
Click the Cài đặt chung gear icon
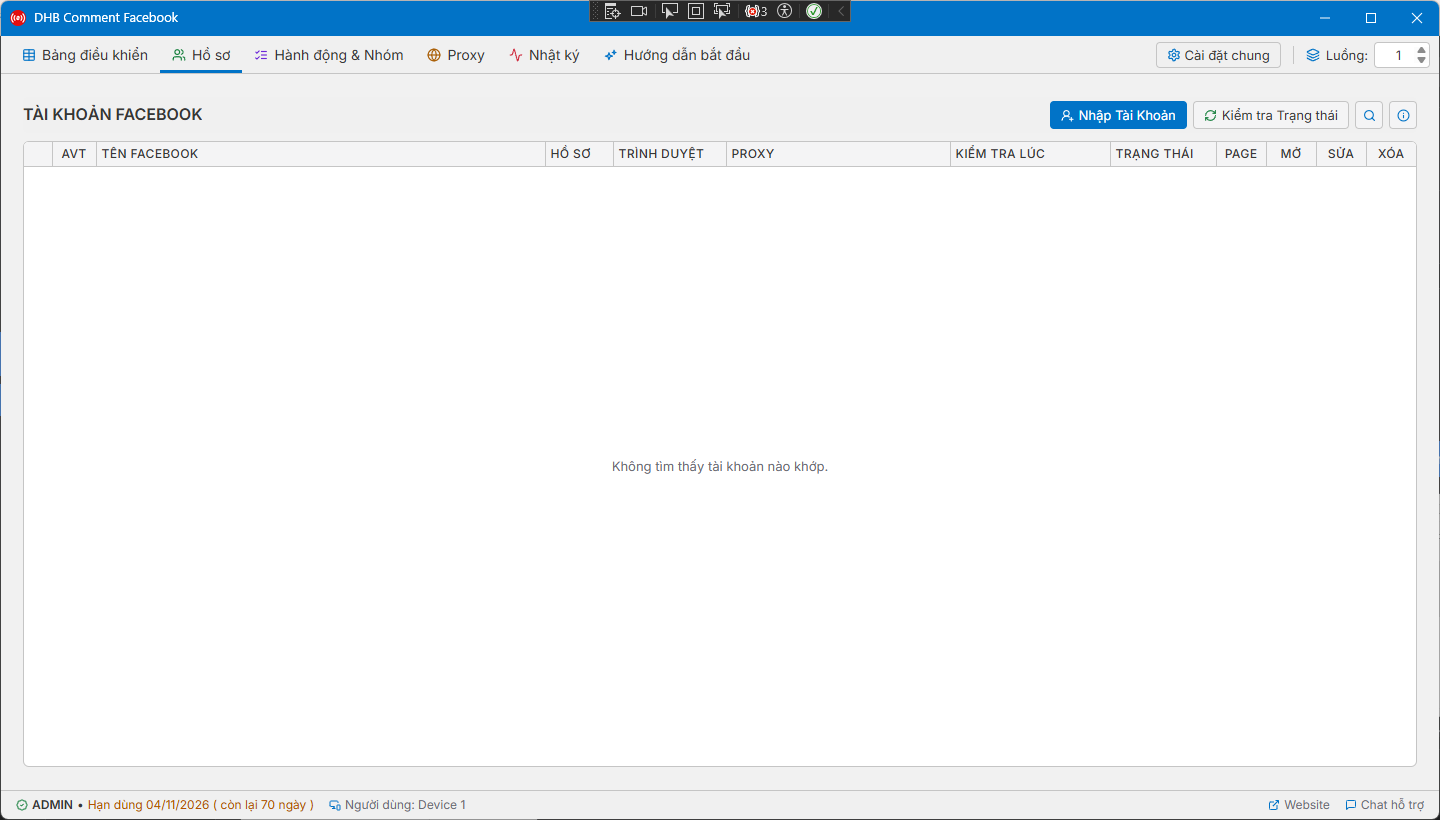(x=1174, y=55)
